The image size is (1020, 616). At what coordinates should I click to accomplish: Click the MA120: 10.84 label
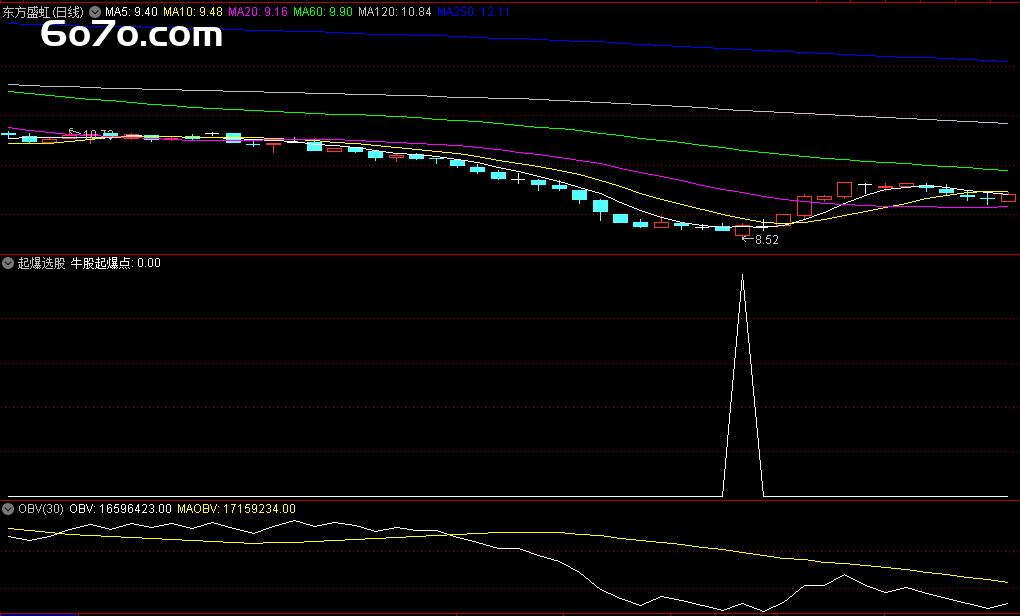(395, 11)
